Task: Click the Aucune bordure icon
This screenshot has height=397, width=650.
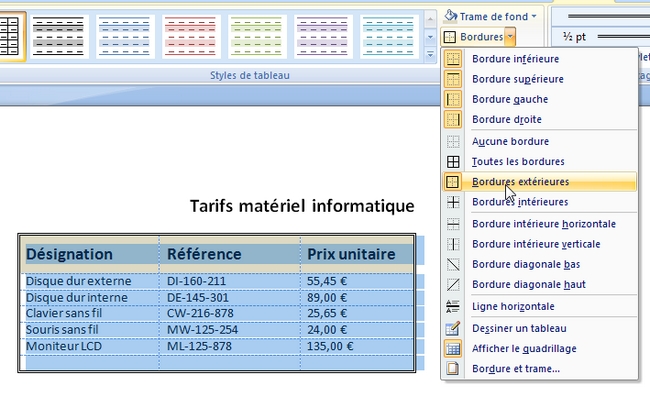Action: click(453, 141)
